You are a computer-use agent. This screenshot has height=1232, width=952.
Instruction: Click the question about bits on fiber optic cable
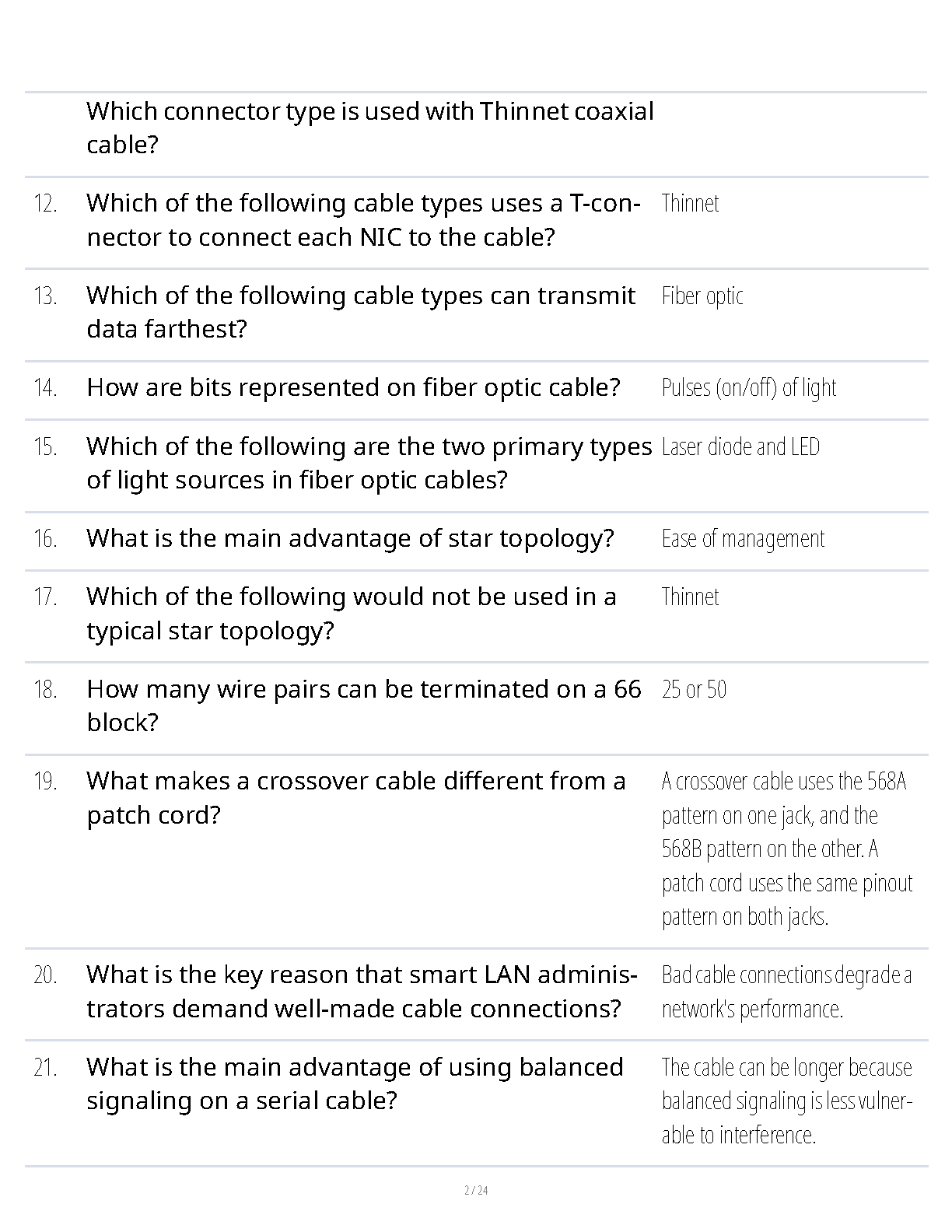(x=353, y=387)
